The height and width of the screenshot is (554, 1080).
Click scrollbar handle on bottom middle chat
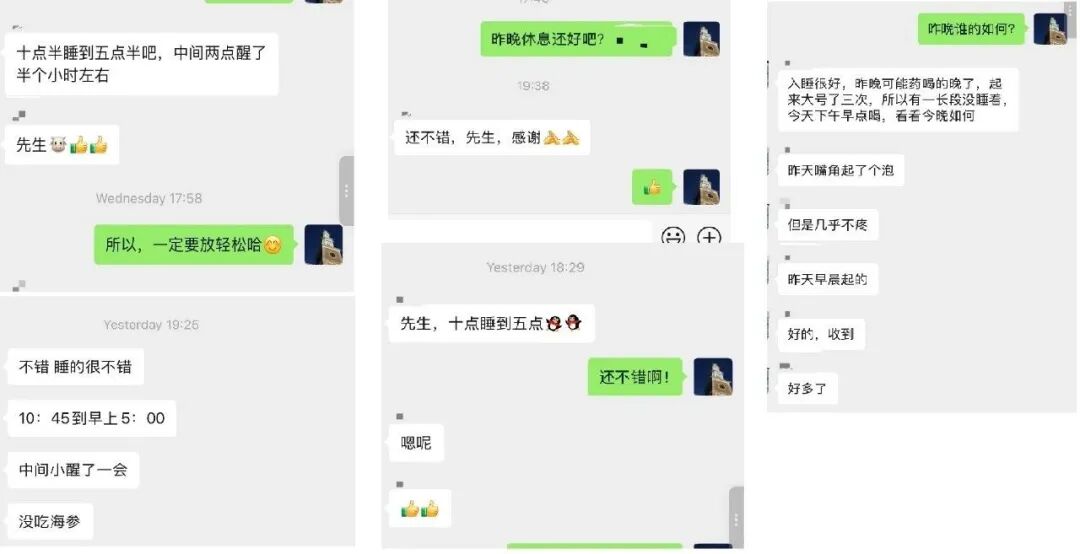[736, 519]
